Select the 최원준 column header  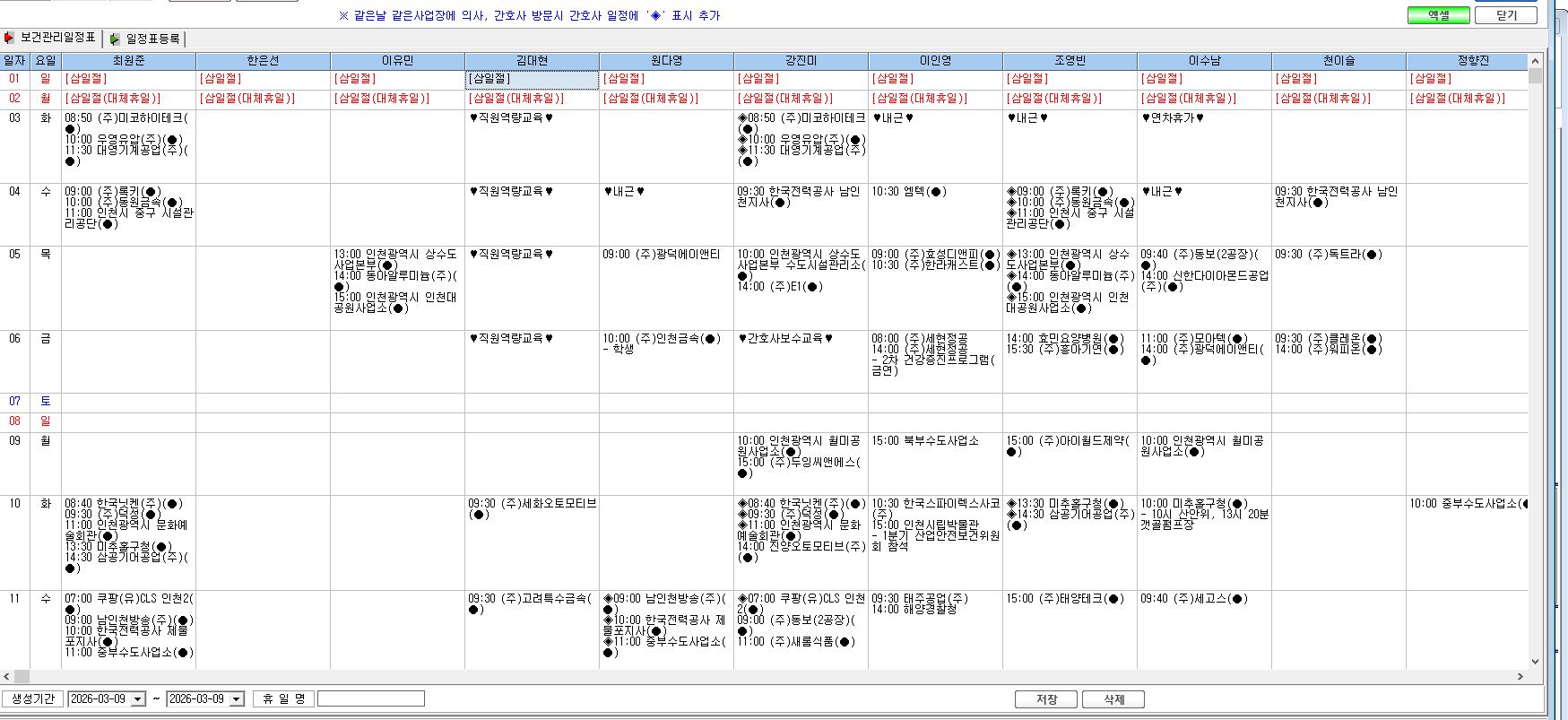click(128, 61)
